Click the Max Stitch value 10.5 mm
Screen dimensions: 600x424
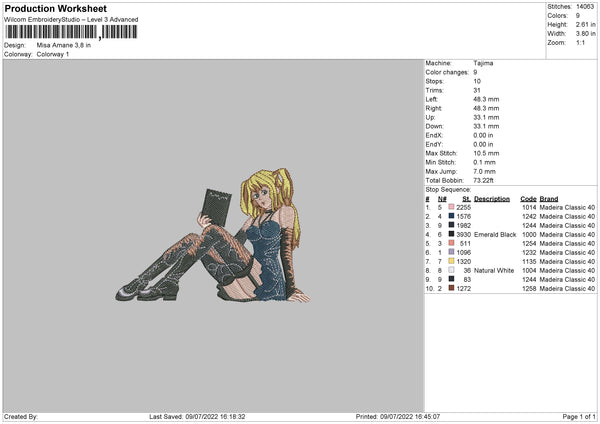(x=486, y=153)
